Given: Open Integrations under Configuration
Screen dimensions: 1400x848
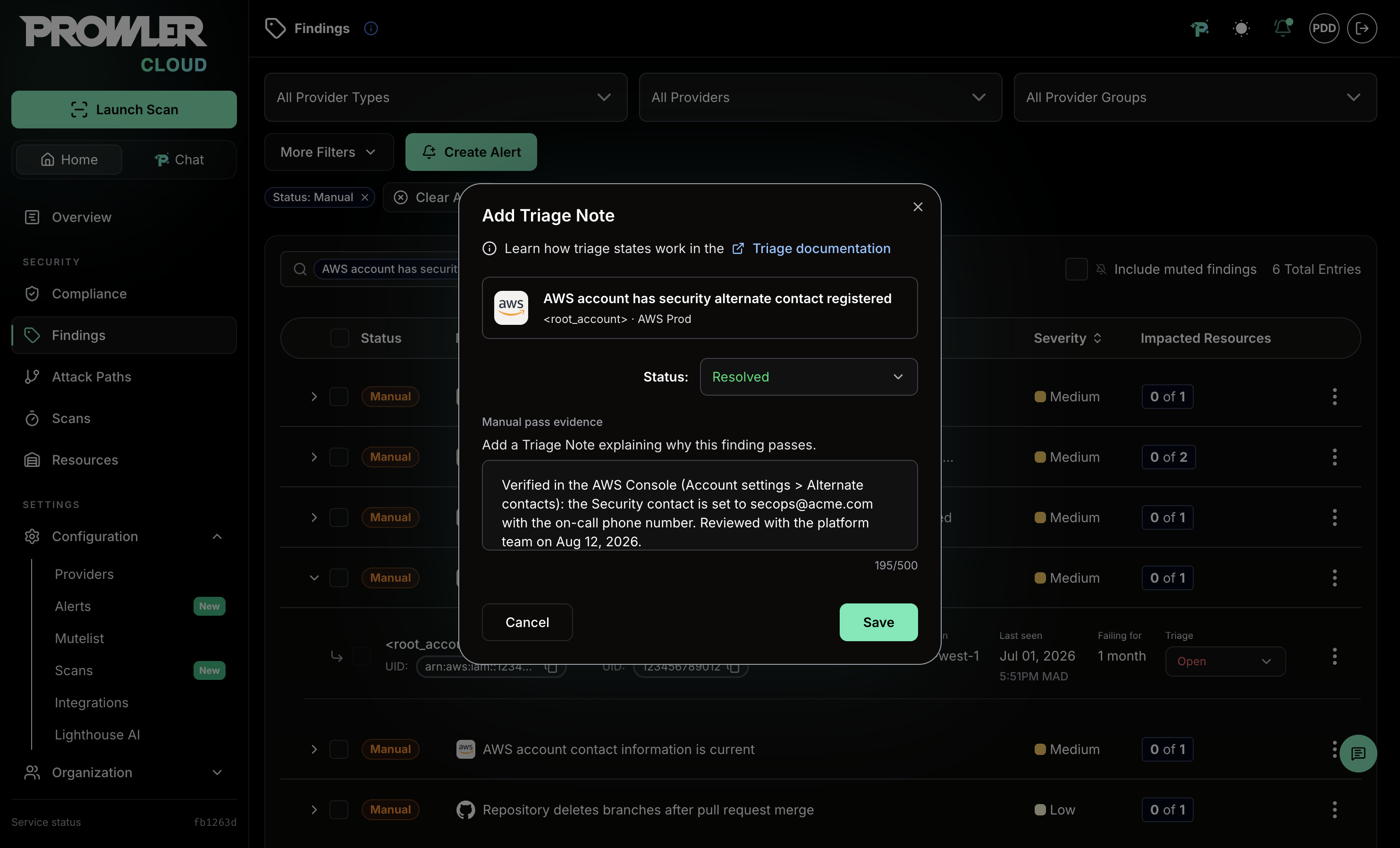Looking at the screenshot, I should 92,703.
